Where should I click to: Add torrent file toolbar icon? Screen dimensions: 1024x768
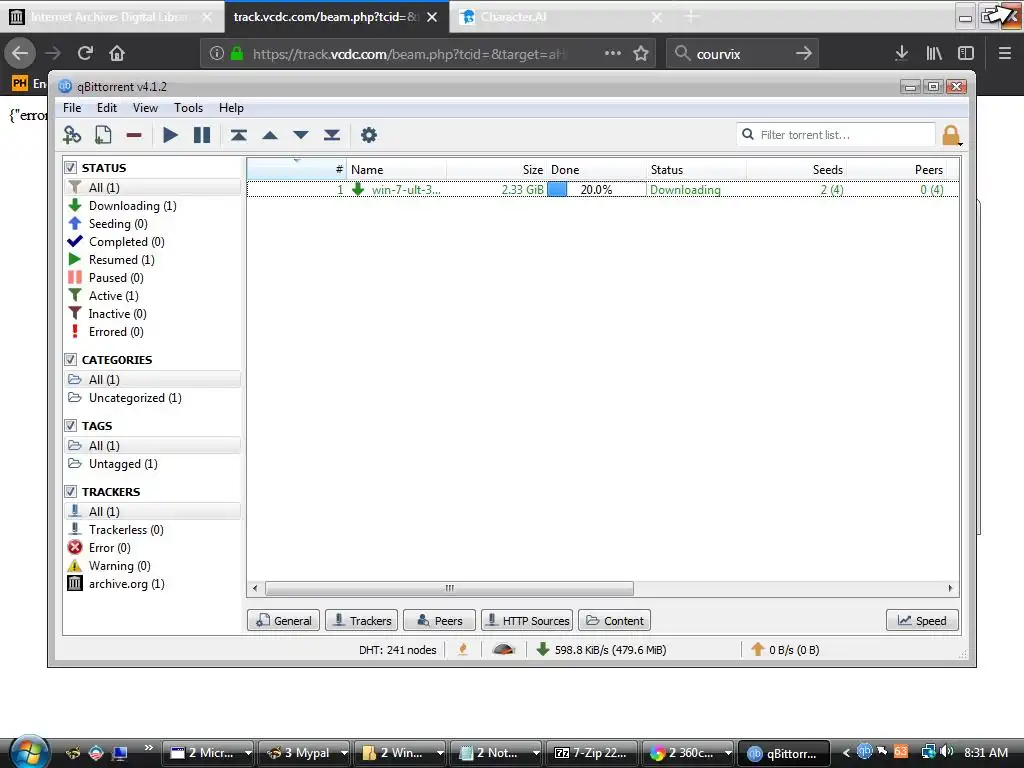103,135
